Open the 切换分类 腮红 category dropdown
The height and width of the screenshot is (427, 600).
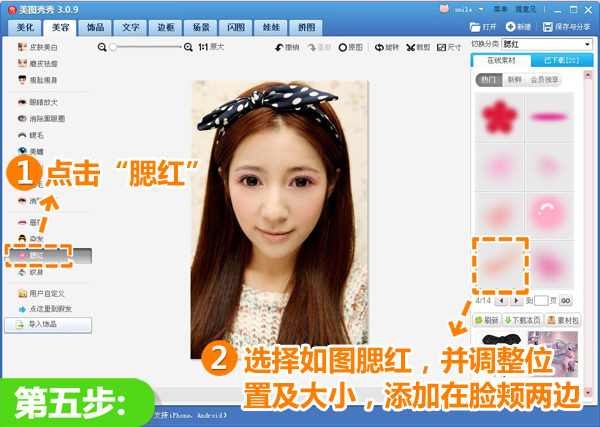tap(547, 44)
